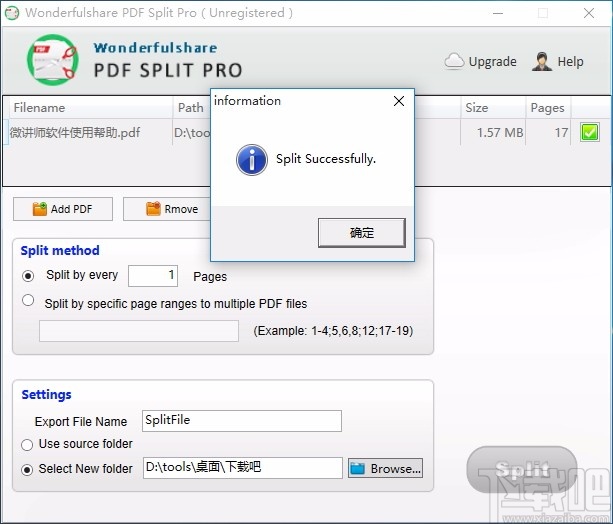
Task: Click the PDF Split Pro scissors logo
Action: [x=53, y=60]
